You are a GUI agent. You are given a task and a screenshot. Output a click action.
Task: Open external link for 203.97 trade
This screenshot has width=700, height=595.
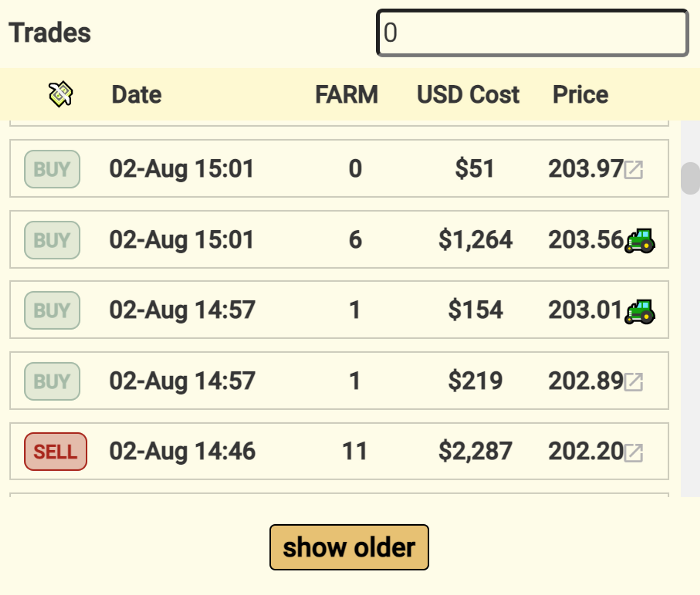tap(633, 170)
